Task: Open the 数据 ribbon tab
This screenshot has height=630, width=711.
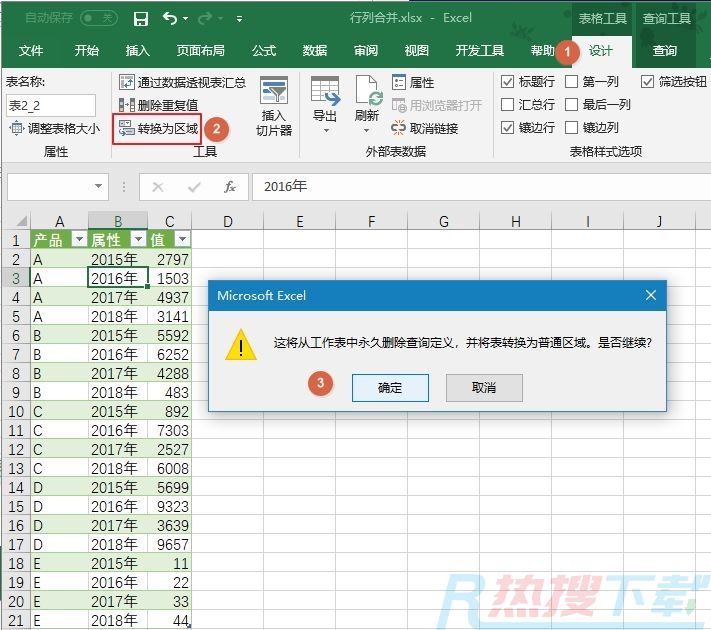Action: (315, 50)
